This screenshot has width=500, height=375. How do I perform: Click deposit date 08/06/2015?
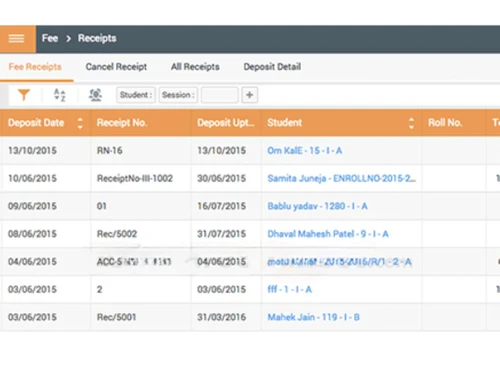32,234
